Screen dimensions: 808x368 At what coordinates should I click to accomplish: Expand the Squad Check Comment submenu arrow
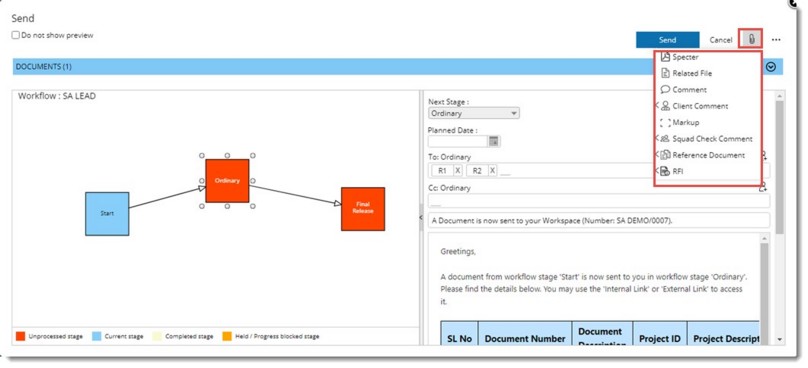pos(657,139)
